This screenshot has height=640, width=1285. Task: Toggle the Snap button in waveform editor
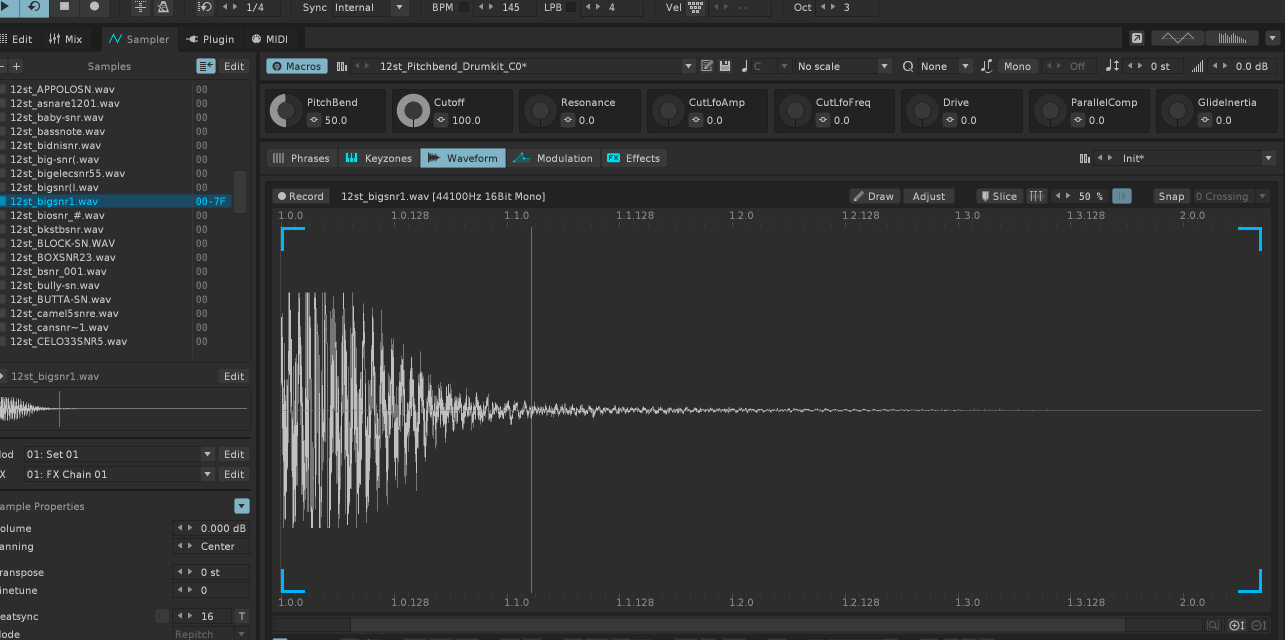click(x=1171, y=196)
